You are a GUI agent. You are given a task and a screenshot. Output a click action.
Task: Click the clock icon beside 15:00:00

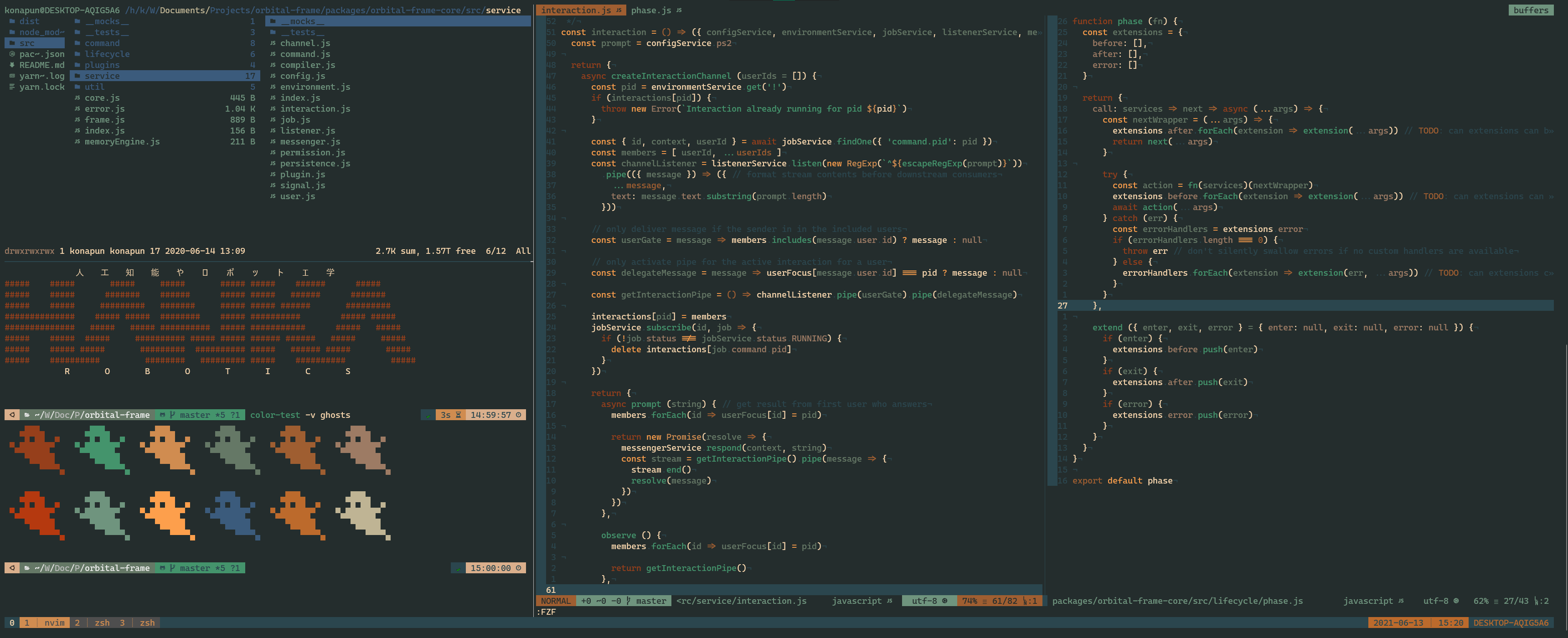pos(519,568)
